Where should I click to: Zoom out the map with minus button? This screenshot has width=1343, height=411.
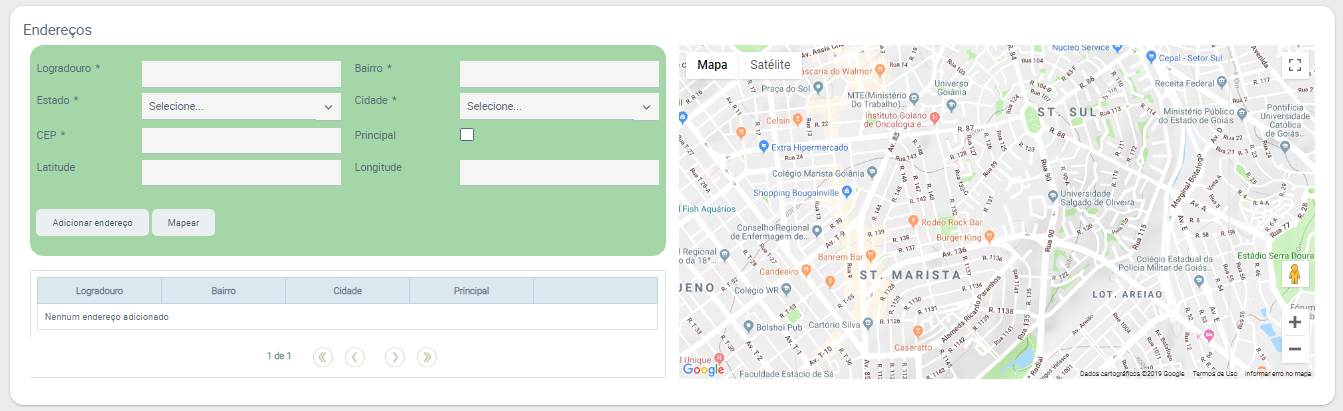click(x=1295, y=349)
